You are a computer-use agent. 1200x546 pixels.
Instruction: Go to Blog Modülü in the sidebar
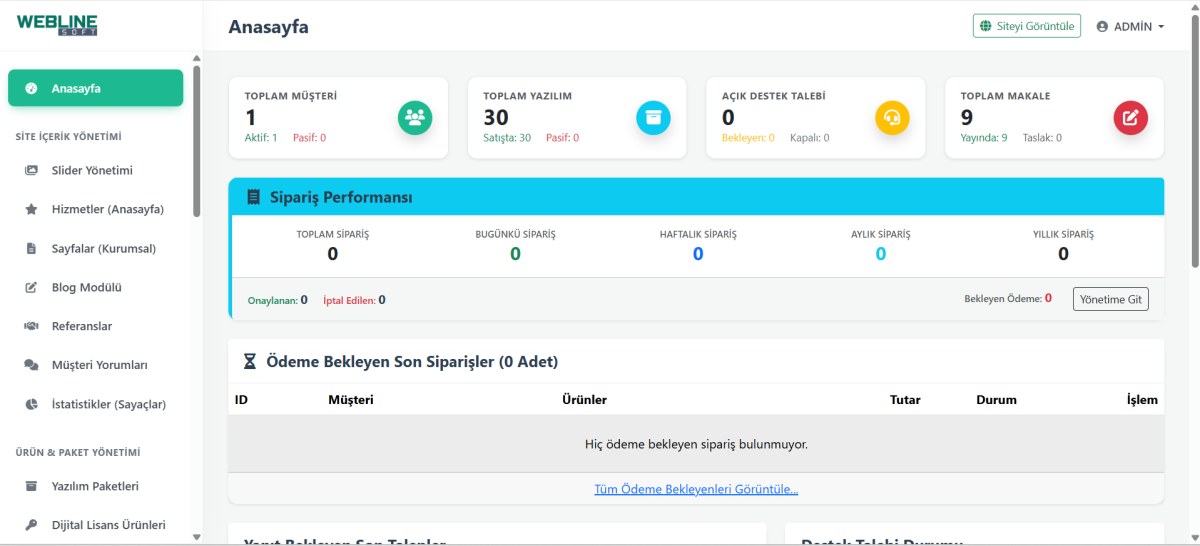coord(86,287)
